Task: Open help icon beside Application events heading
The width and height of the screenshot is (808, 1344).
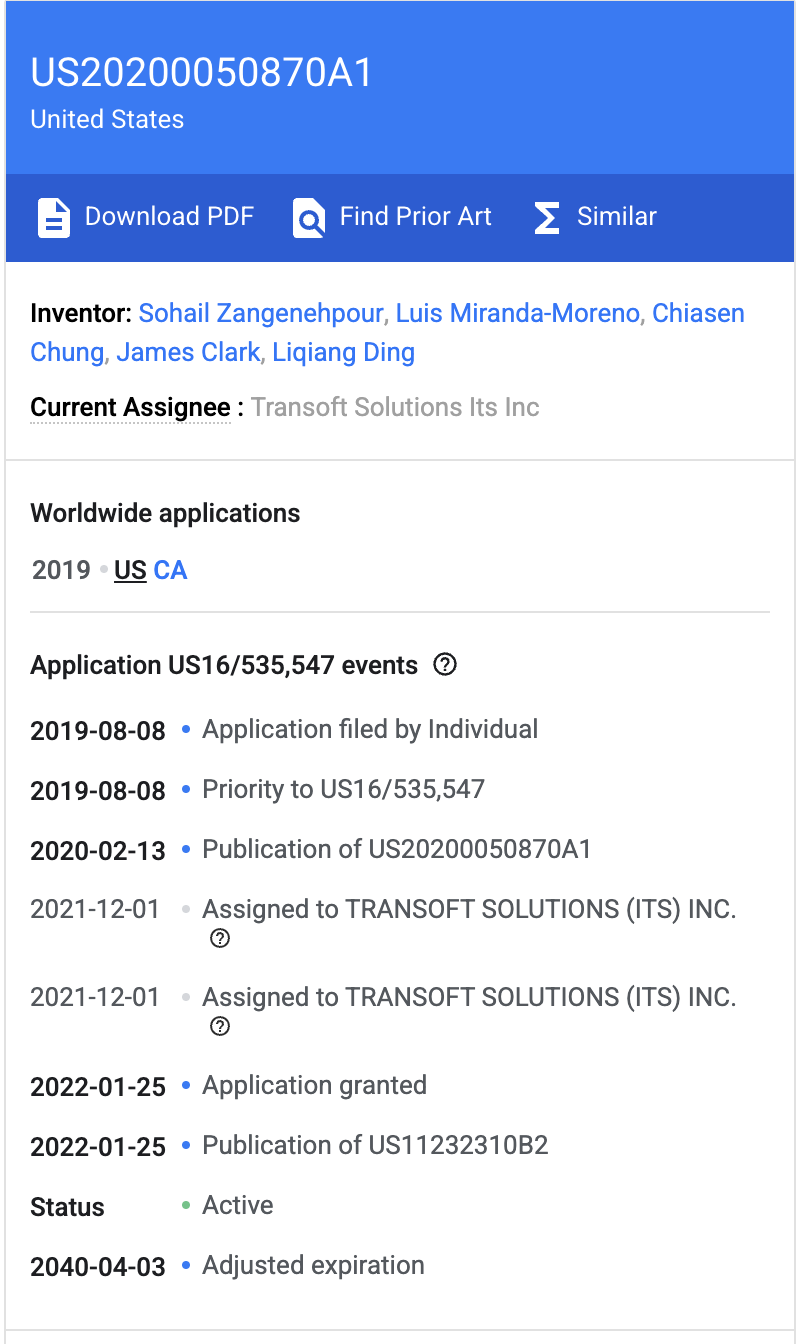Action: click(445, 665)
